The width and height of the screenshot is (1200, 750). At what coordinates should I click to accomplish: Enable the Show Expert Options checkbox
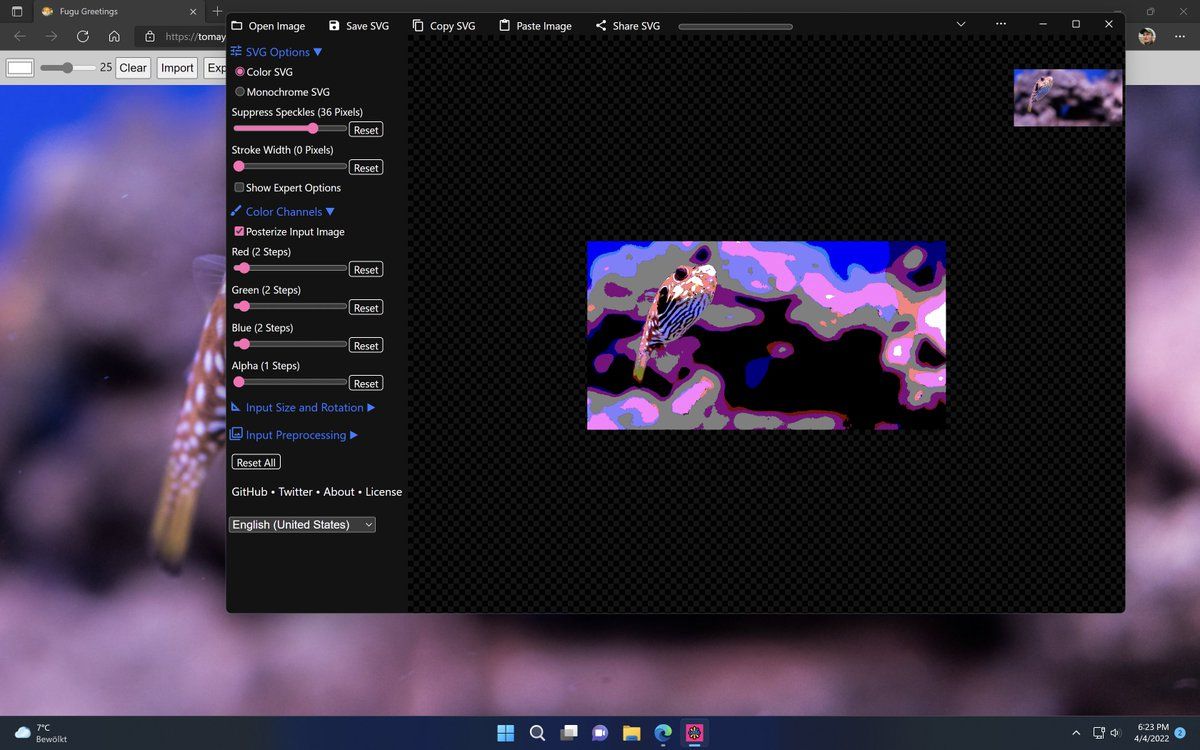(239, 187)
